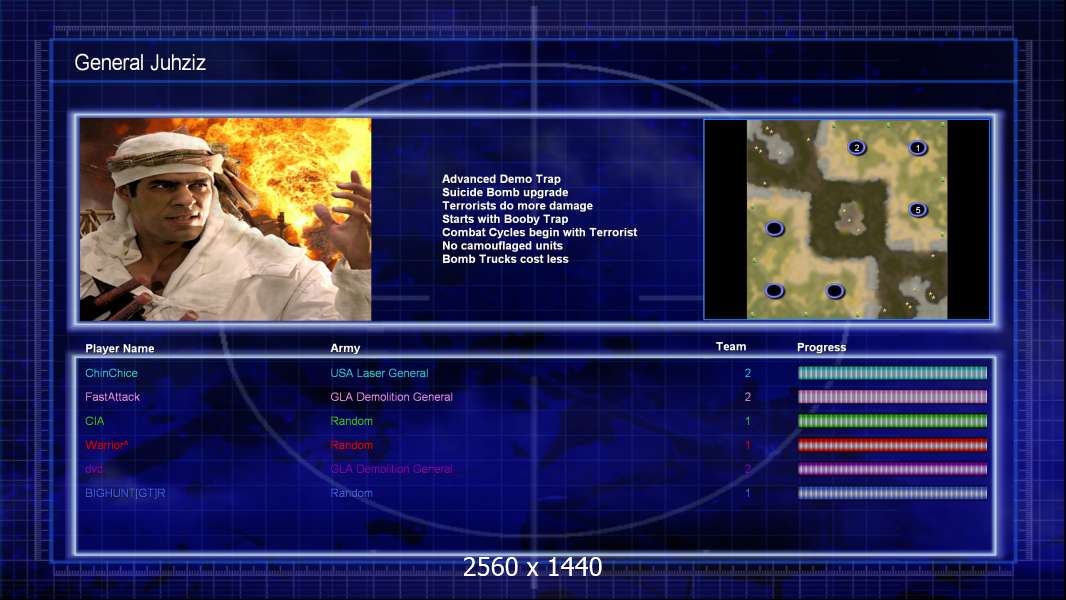Click start position marker 2 on the minimap
Screen dimensions: 1066x600
pyautogui.click(x=857, y=147)
